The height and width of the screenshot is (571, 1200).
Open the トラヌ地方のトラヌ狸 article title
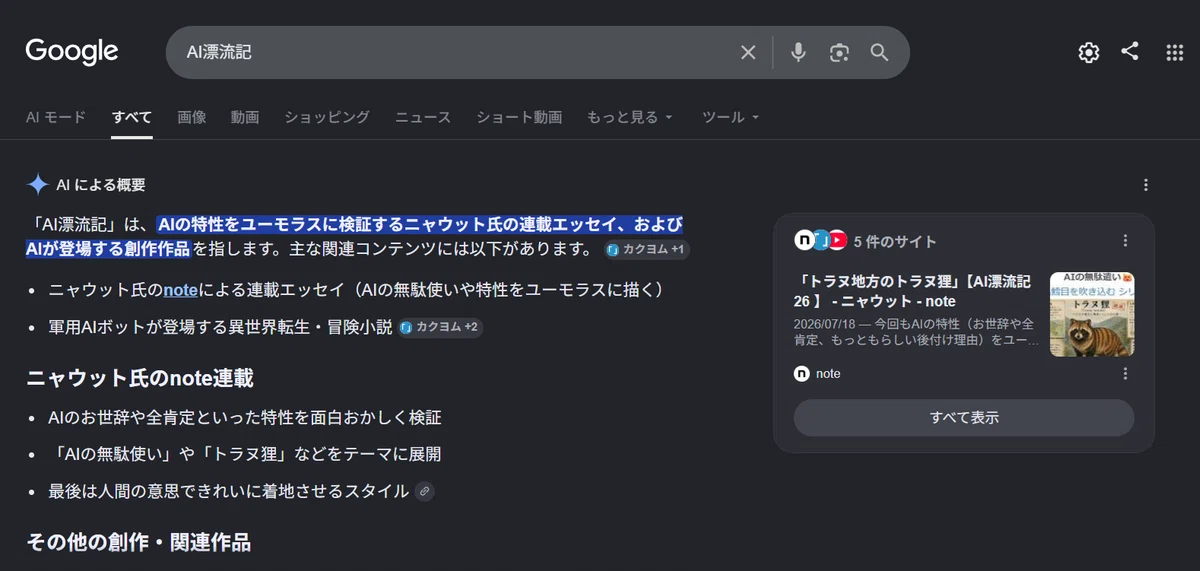coord(914,291)
